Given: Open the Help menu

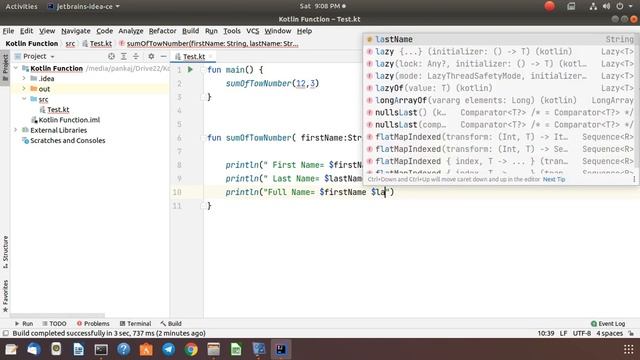Looking at the screenshot, I should click(304, 31).
